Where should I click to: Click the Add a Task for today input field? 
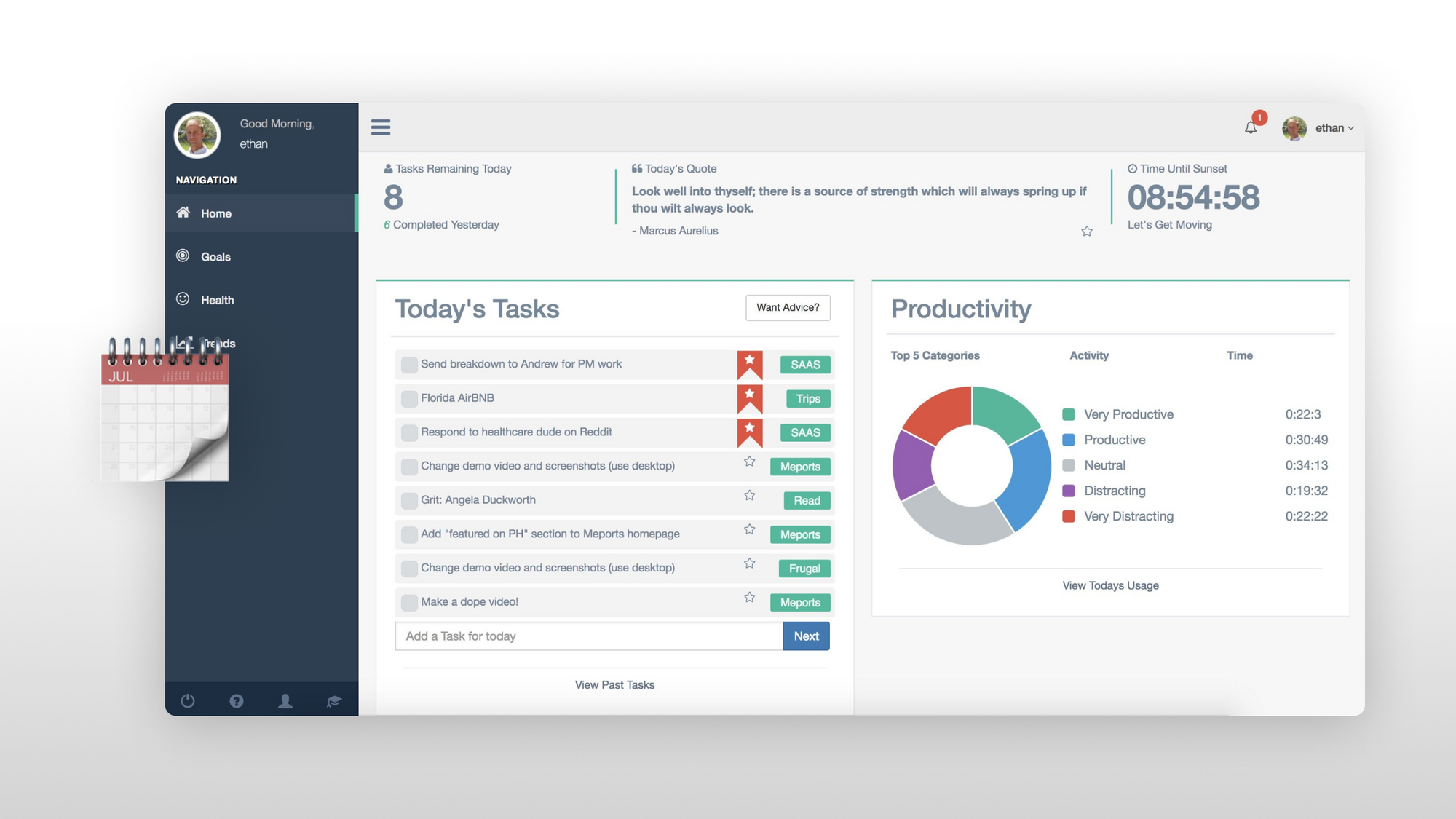[590, 636]
